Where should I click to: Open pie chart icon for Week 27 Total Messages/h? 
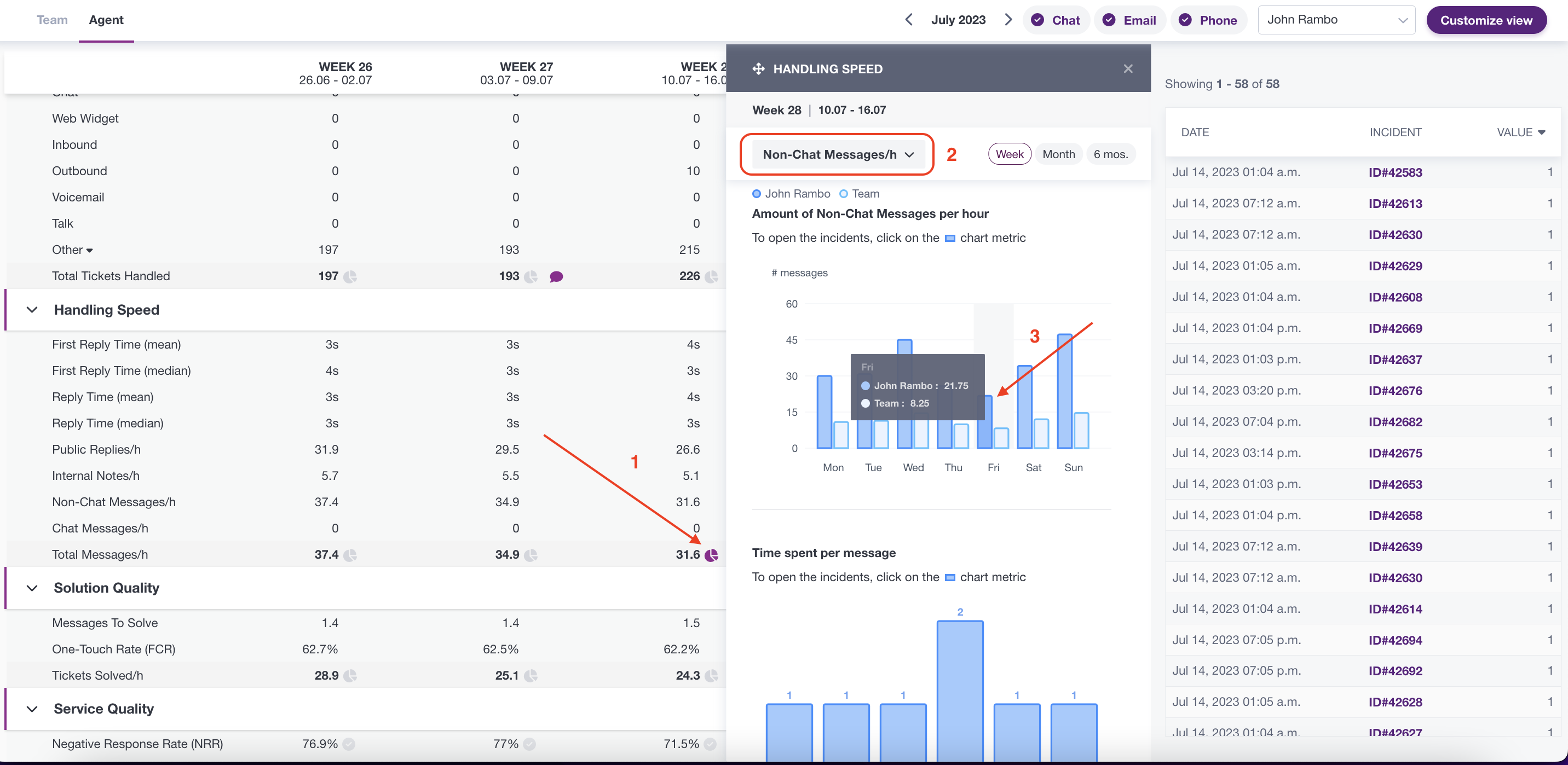(x=531, y=555)
